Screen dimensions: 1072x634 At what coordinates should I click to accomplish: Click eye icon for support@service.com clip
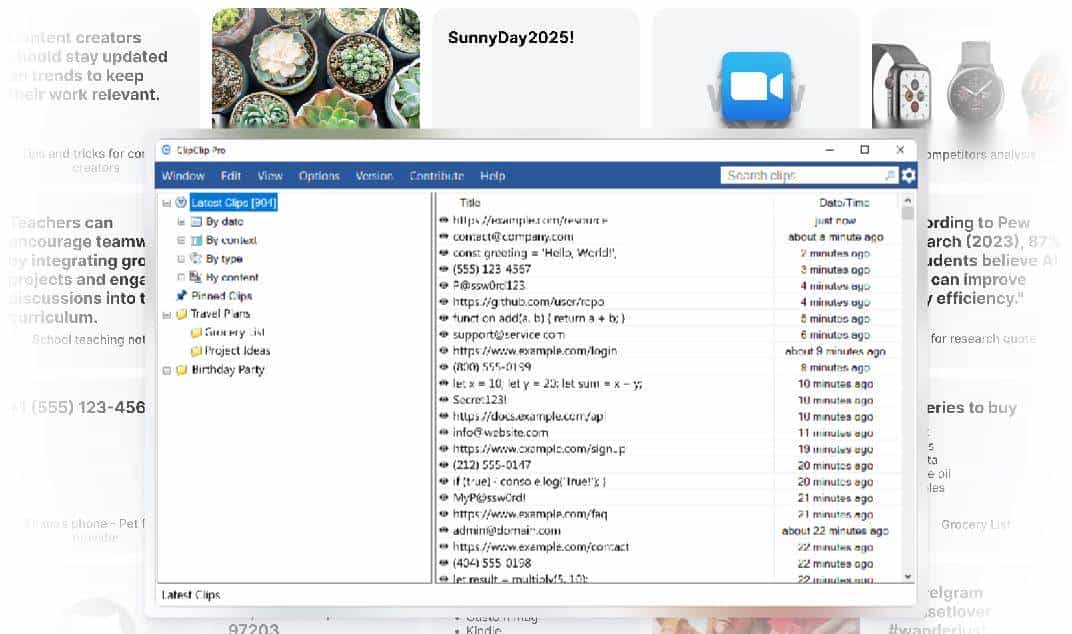tap(444, 334)
